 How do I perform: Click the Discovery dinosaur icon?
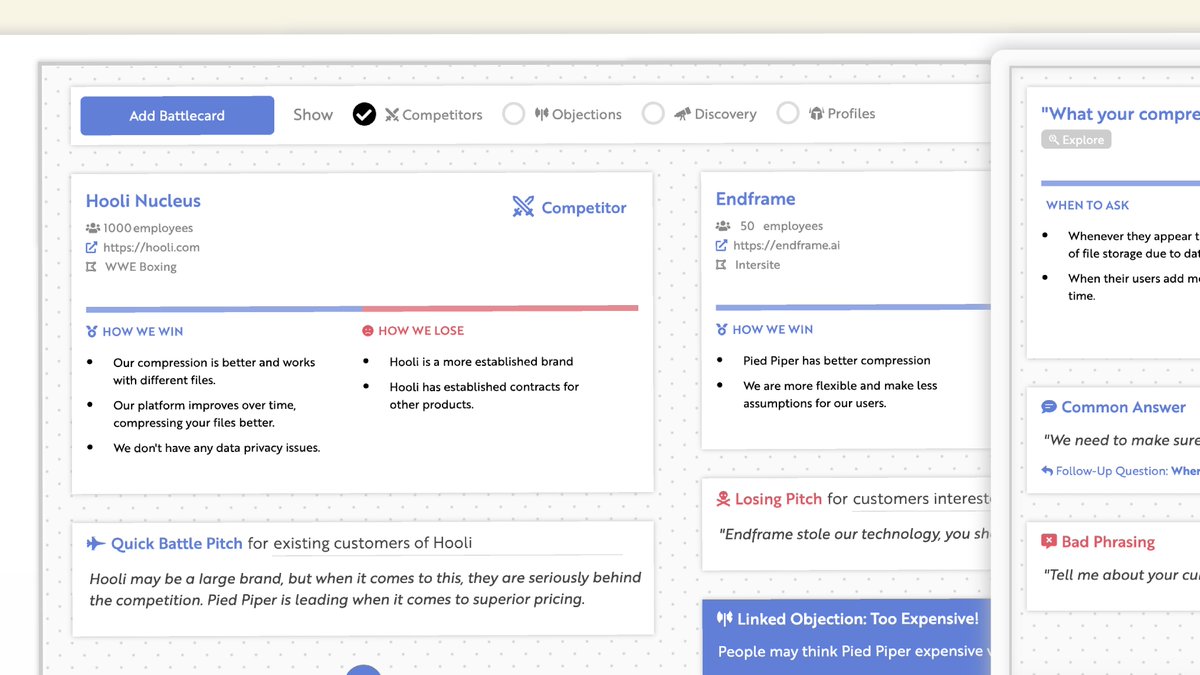click(682, 114)
